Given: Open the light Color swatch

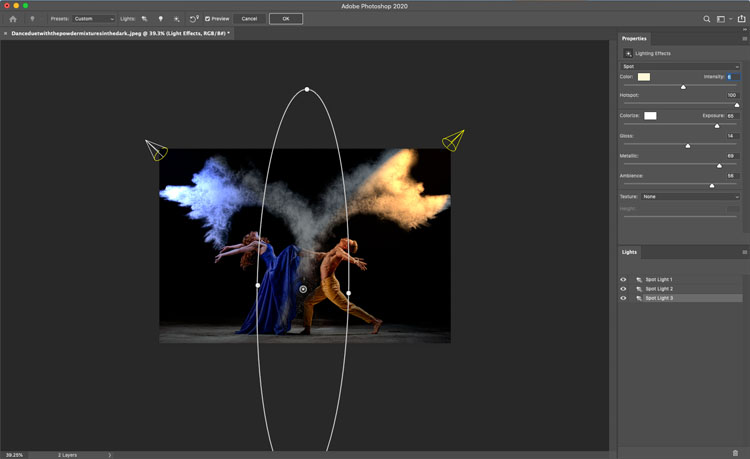Looking at the screenshot, I should pyautogui.click(x=644, y=77).
